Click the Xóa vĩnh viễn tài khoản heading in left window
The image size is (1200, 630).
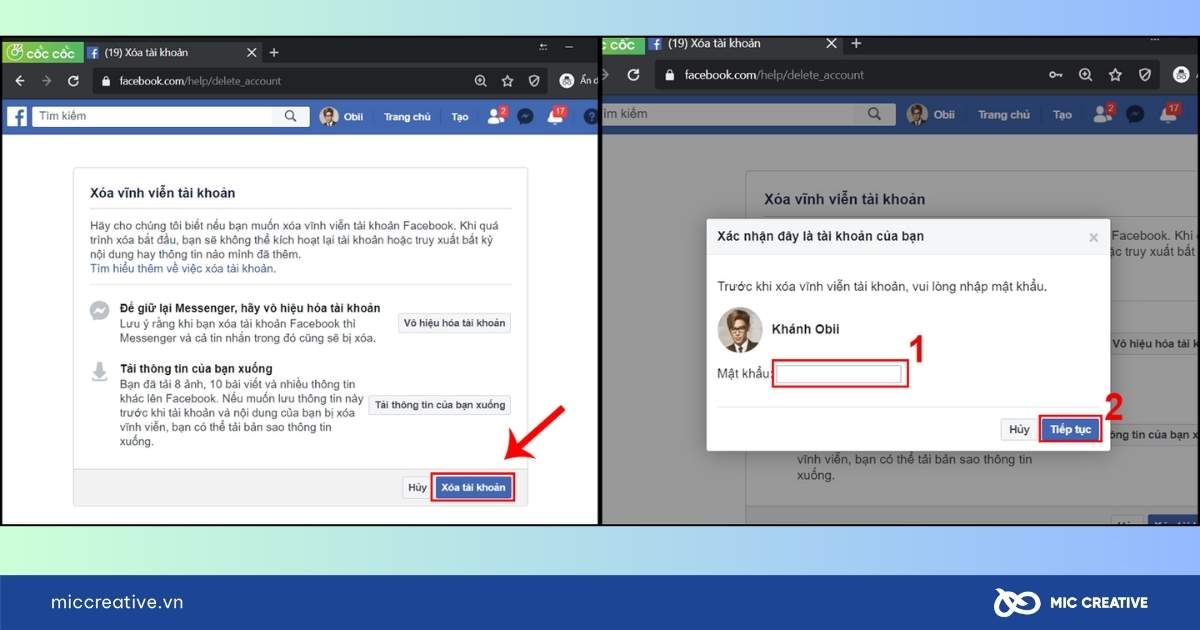[x=163, y=193]
